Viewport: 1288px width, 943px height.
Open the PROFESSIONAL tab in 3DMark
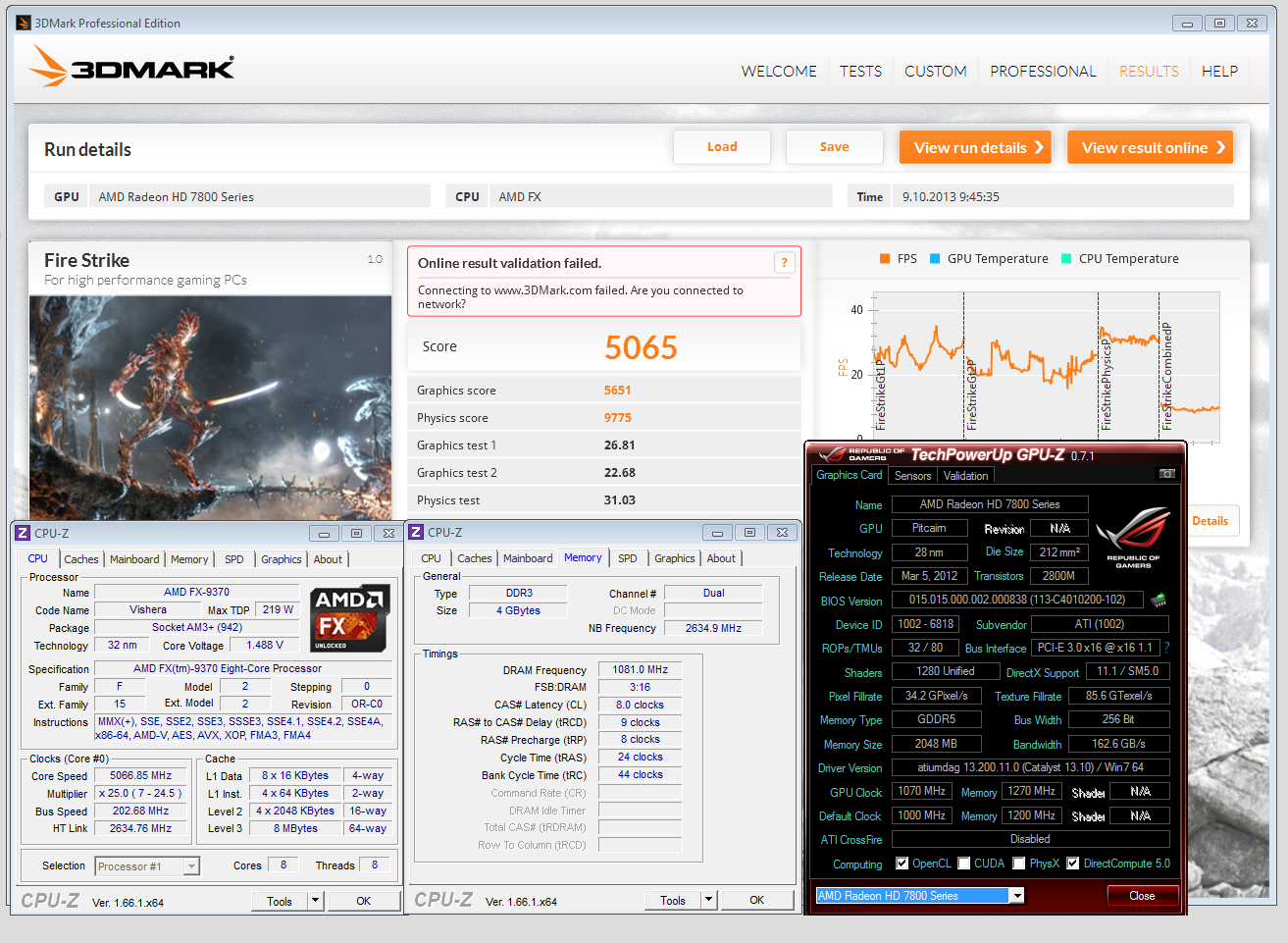(1043, 71)
